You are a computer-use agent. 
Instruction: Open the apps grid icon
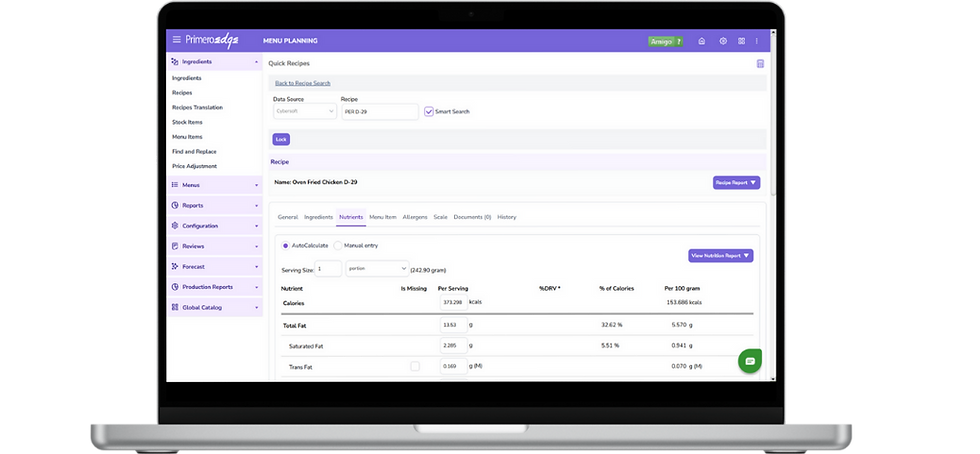pos(741,41)
